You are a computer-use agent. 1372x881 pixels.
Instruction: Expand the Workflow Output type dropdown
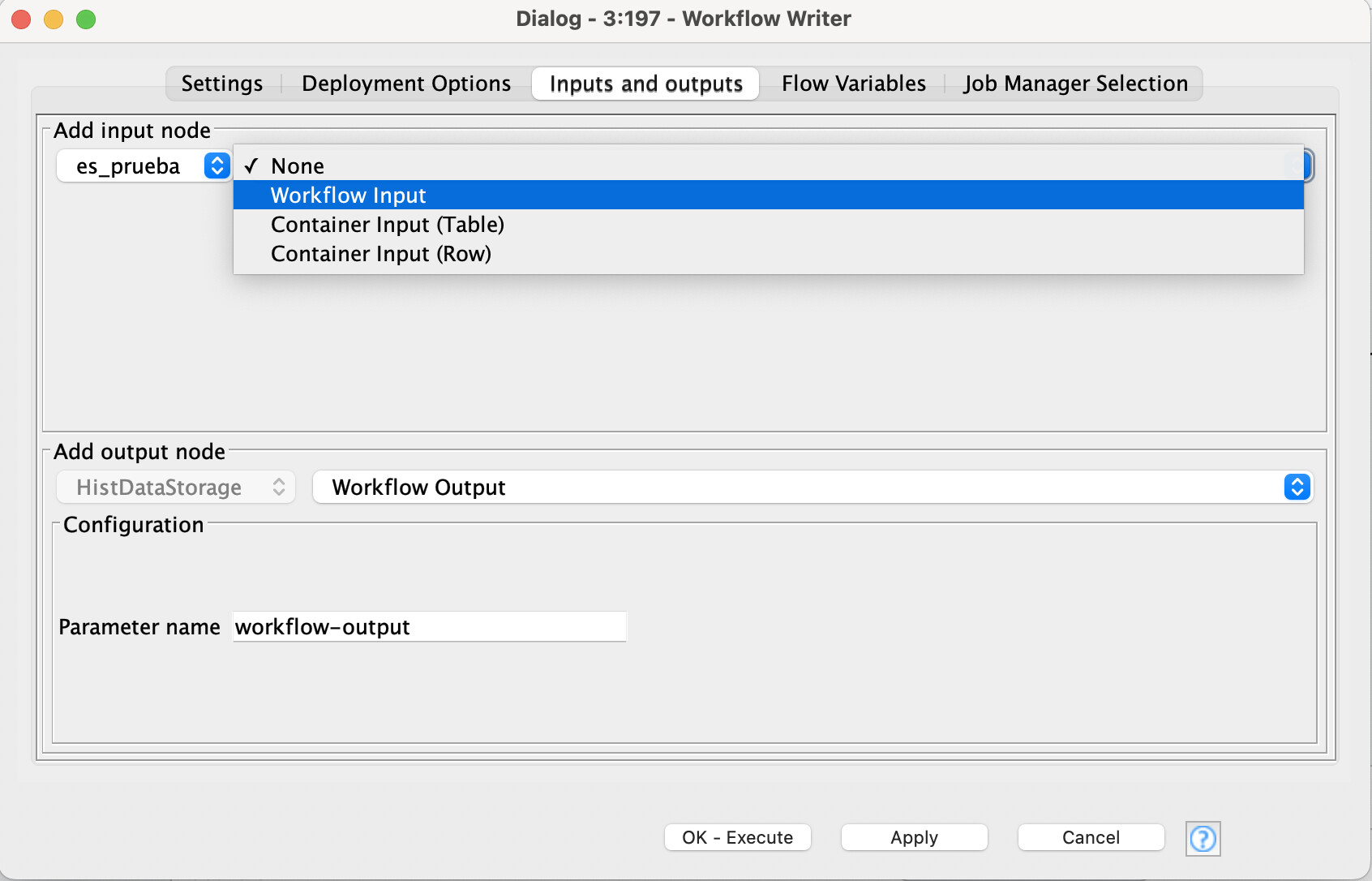click(x=812, y=488)
